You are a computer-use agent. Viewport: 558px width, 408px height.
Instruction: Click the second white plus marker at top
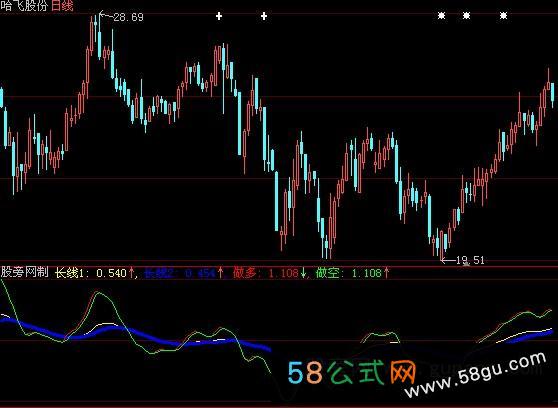264,16
